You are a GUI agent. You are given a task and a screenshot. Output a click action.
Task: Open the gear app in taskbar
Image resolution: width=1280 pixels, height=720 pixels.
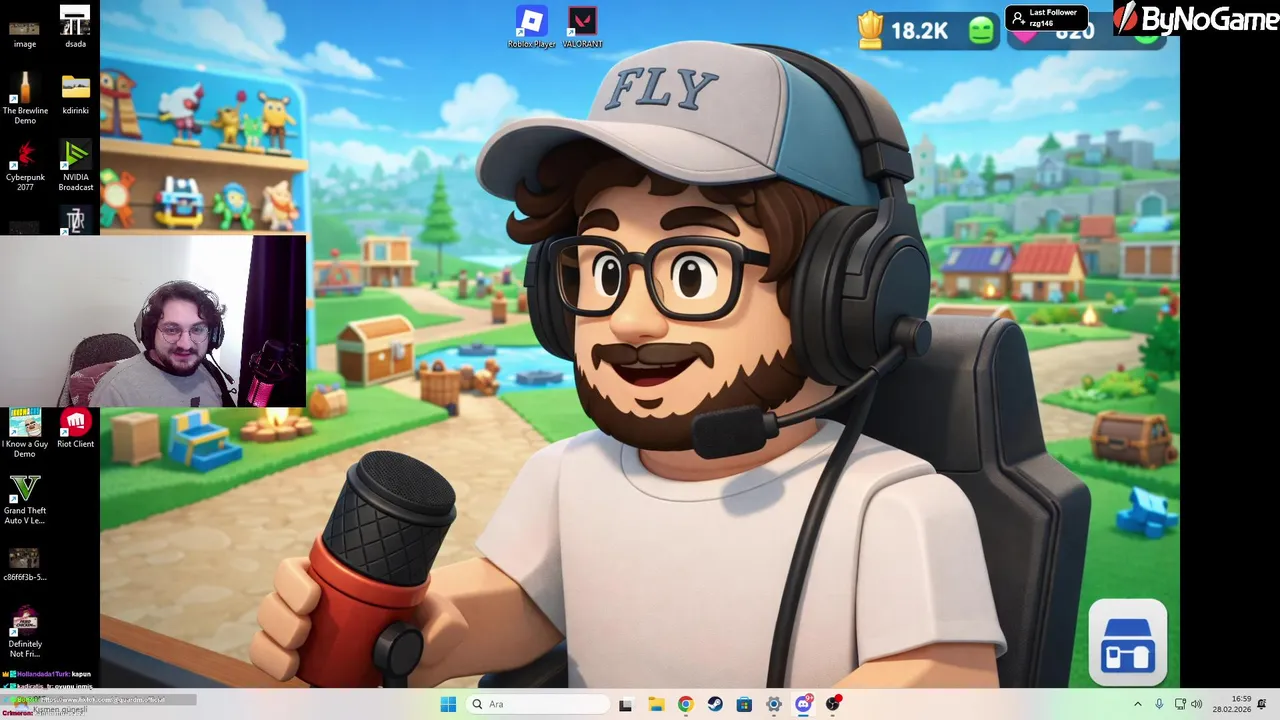click(774, 704)
